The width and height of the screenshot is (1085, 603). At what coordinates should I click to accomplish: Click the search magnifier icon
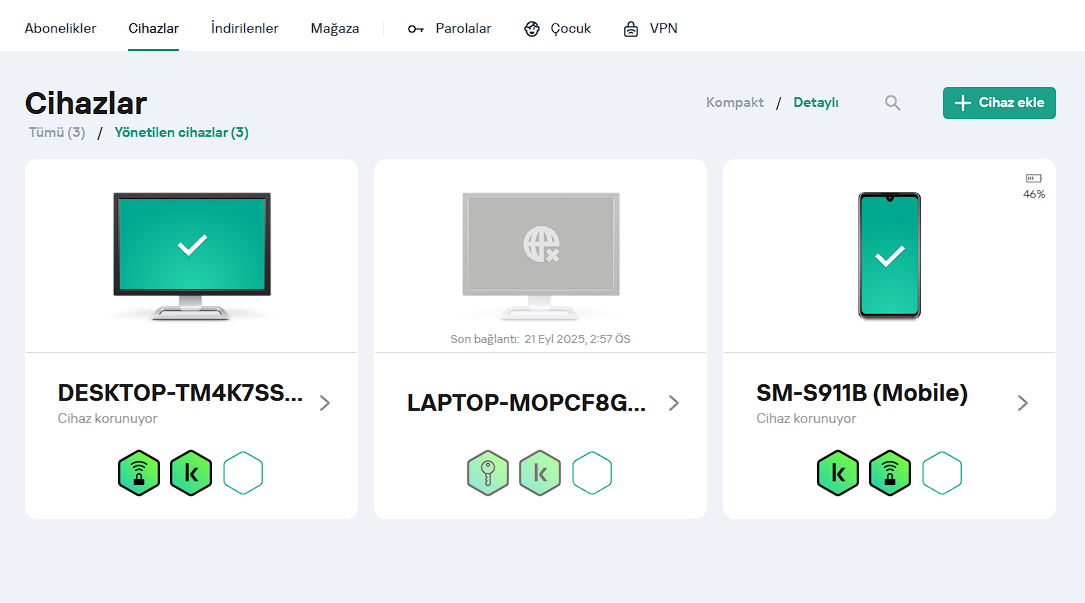(x=893, y=103)
